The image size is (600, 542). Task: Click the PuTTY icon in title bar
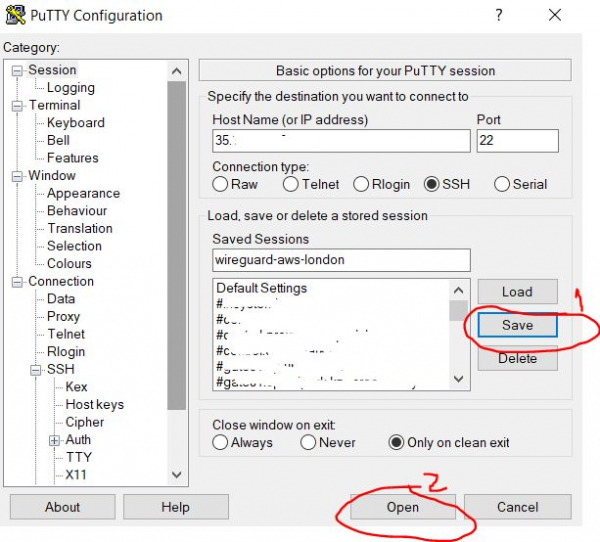click(17, 16)
